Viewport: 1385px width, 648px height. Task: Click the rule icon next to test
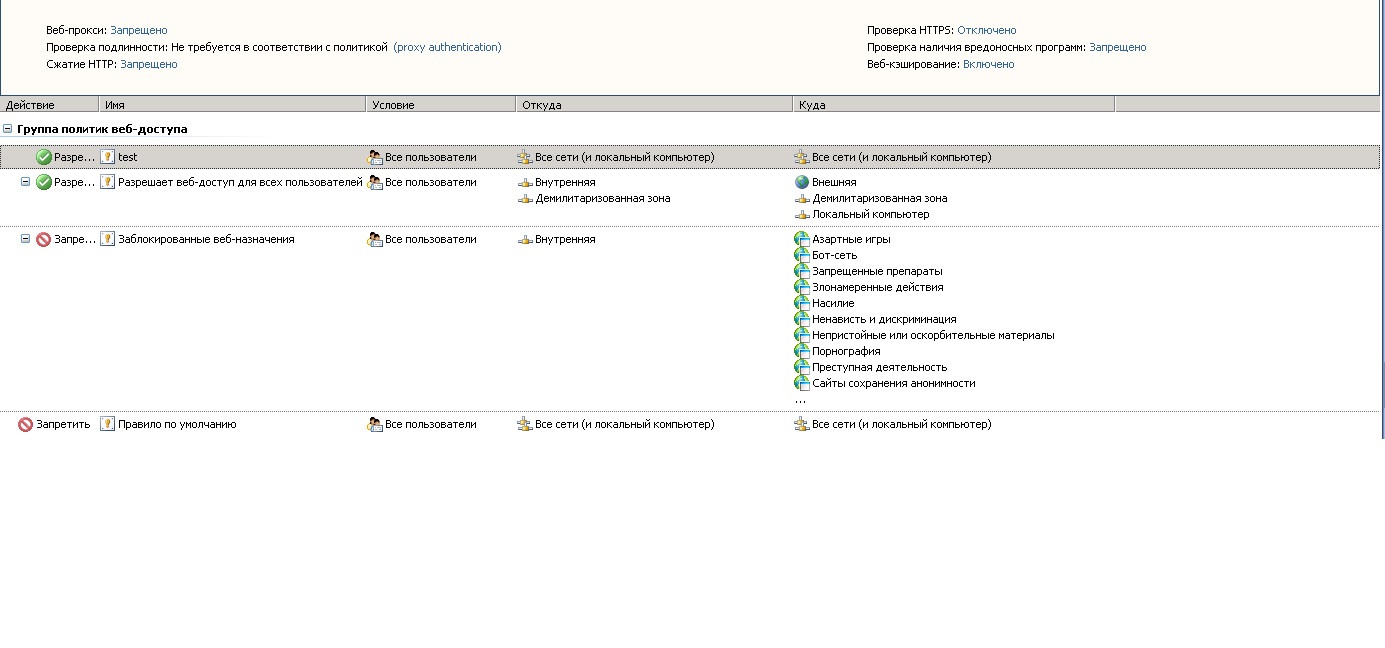tap(108, 157)
